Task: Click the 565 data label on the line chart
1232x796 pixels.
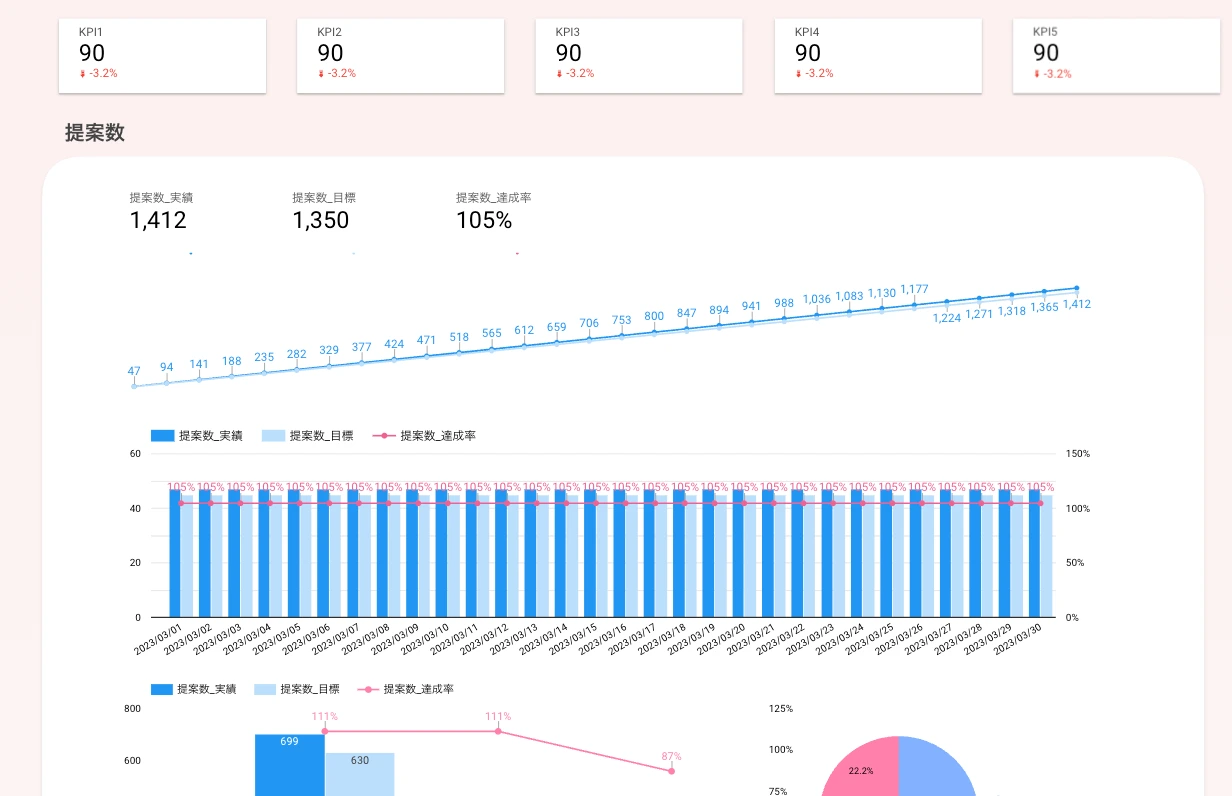Action: (492, 334)
